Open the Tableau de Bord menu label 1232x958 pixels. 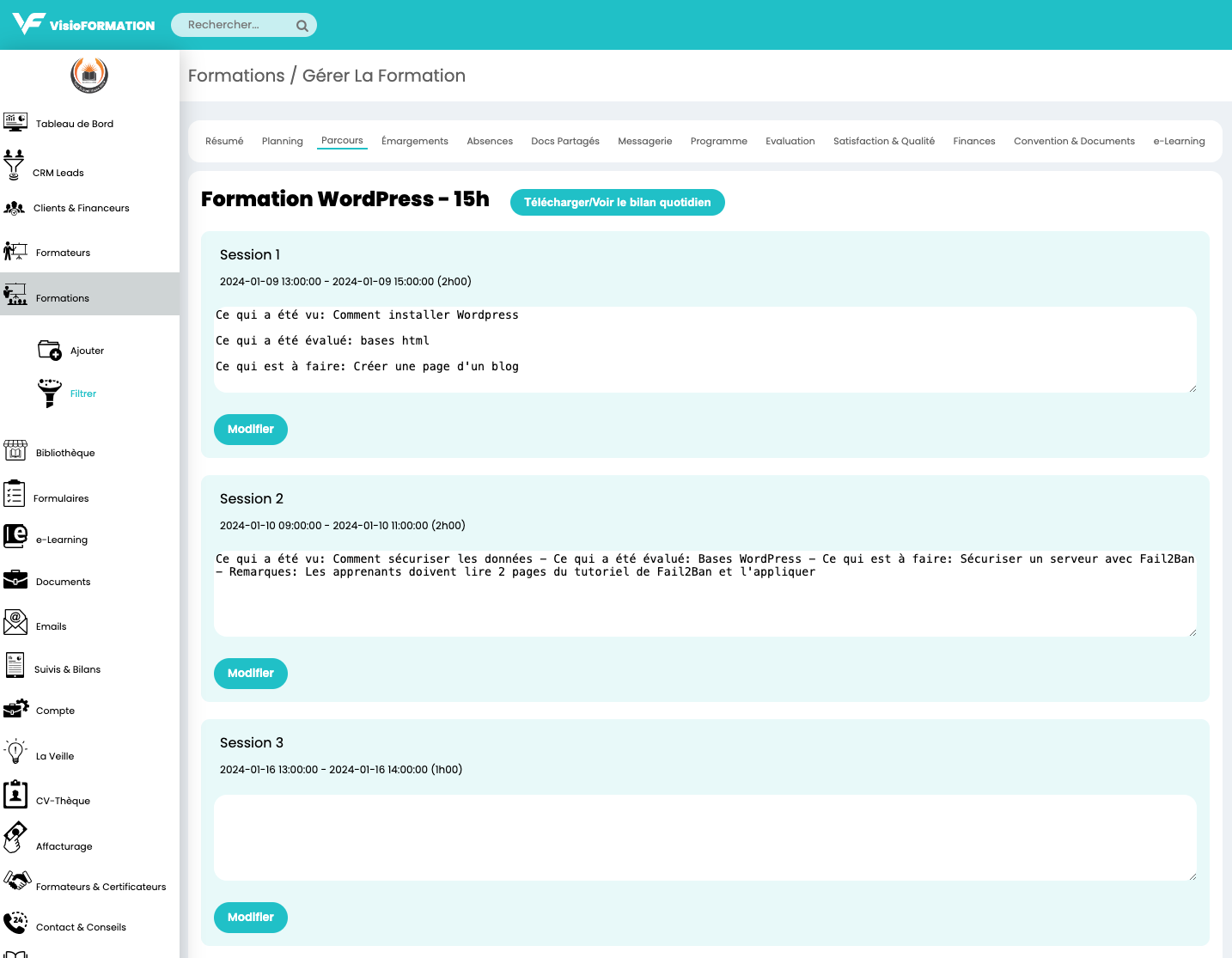75,124
